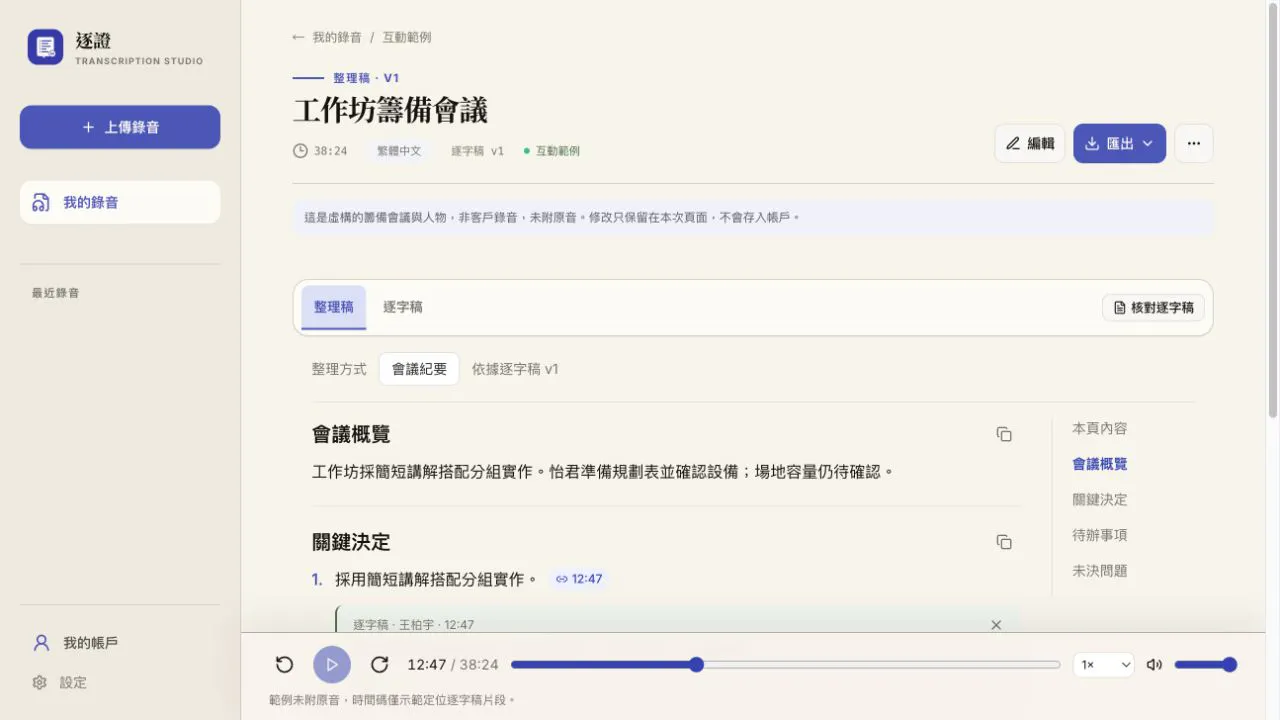Jump to 未決問題 in page contents
The width and height of the screenshot is (1280, 720).
click(x=1100, y=571)
